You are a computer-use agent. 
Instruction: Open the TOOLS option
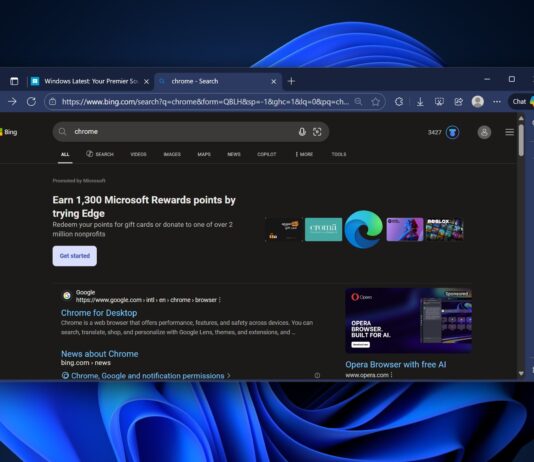(x=339, y=155)
